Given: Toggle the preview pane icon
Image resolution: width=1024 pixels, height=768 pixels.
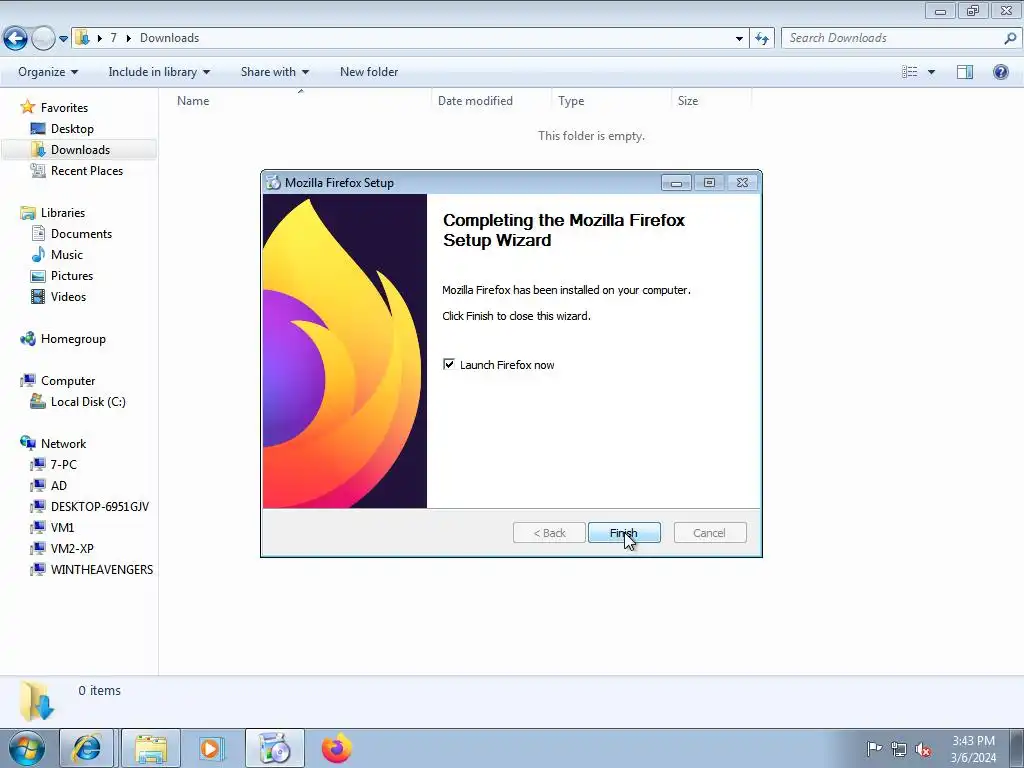Looking at the screenshot, I should (965, 72).
